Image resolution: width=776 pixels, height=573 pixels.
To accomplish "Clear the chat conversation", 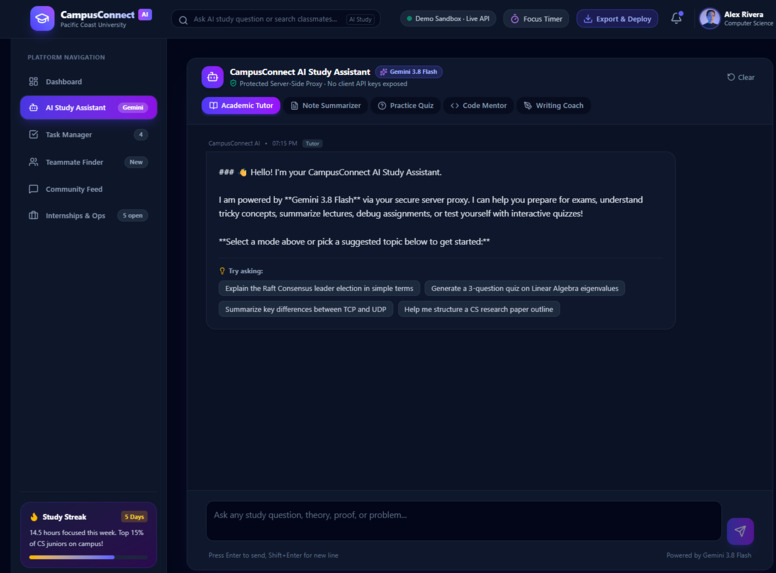I will click(741, 77).
